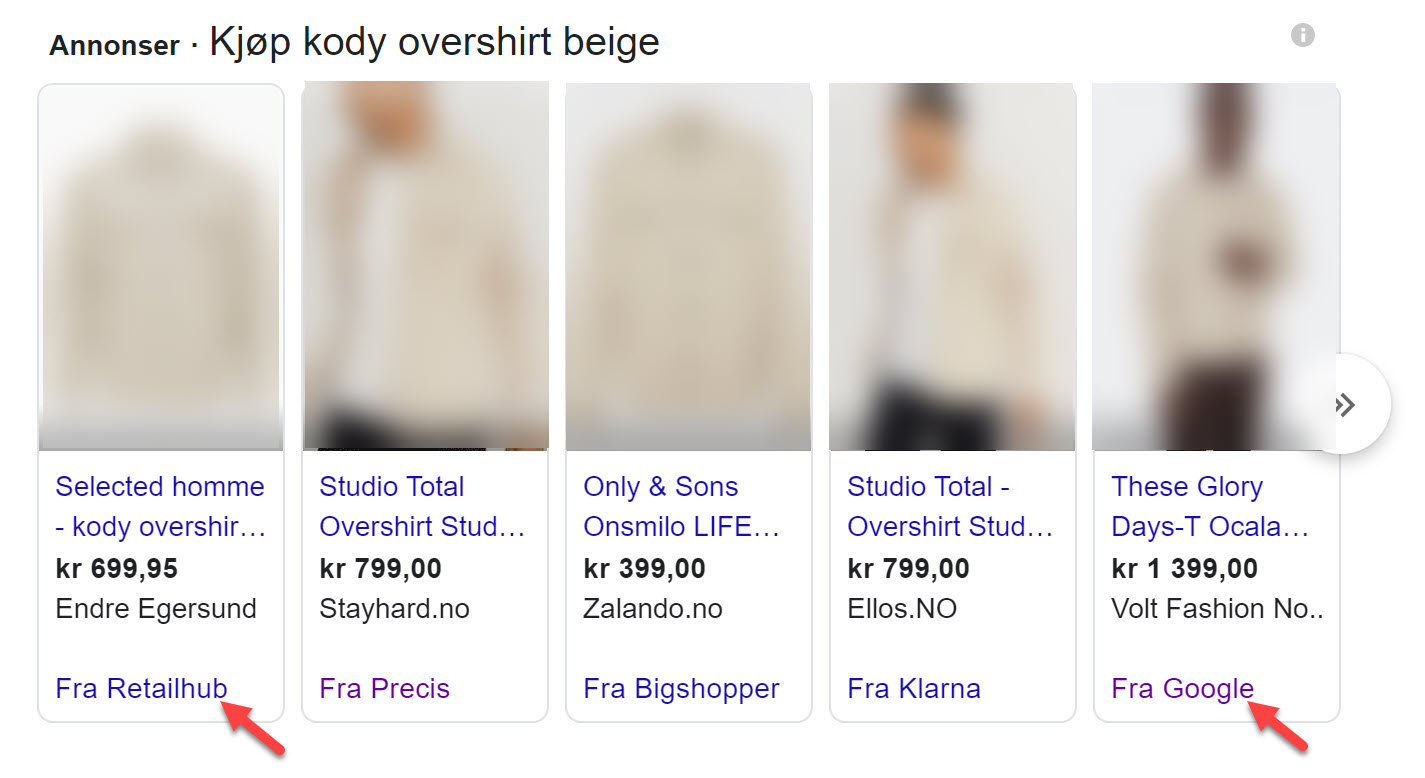Open the Studio Total Overshirt from Stayhard listing
This screenshot has width=1425, height=778.
(421, 506)
